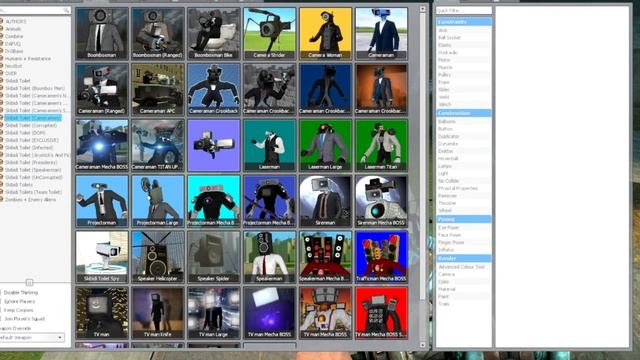Image resolution: width=640 pixels, height=360 pixels.
Task: Spawn the Boomboxman Bike NPC
Action: pyautogui.click(x=213, y=33)
